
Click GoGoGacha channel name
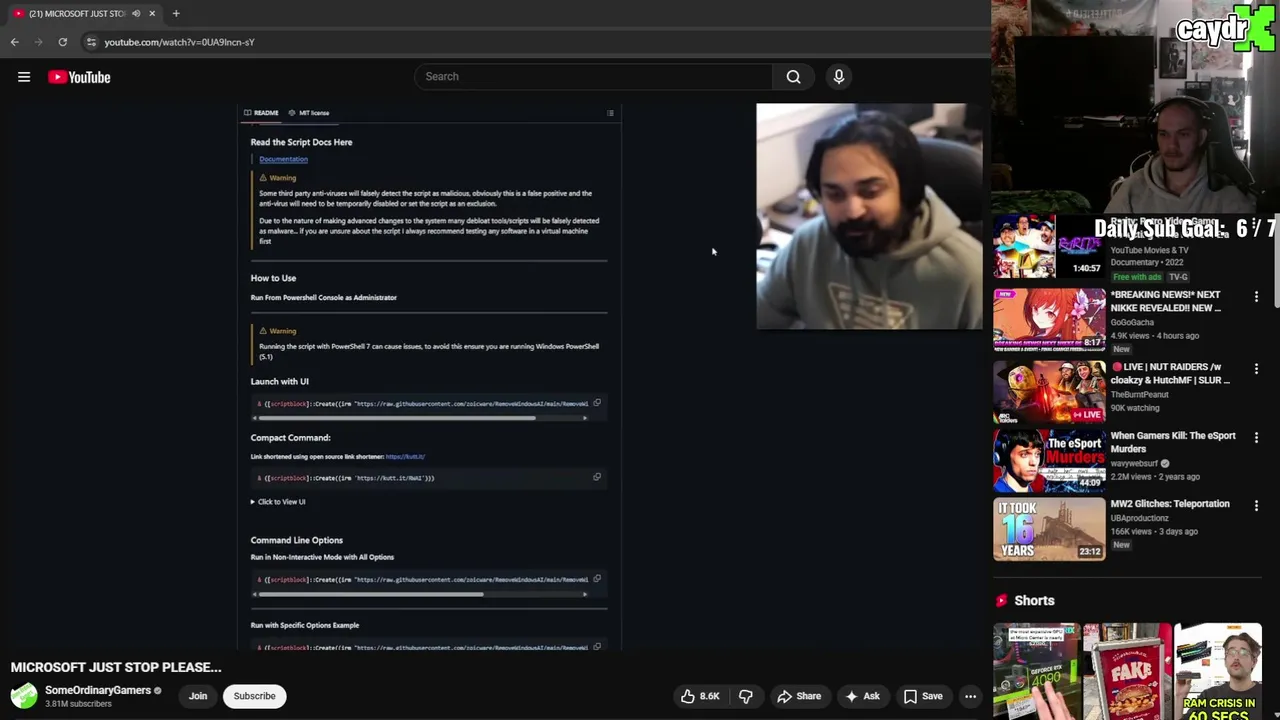pyautogui.click(x=1132, y=322)
